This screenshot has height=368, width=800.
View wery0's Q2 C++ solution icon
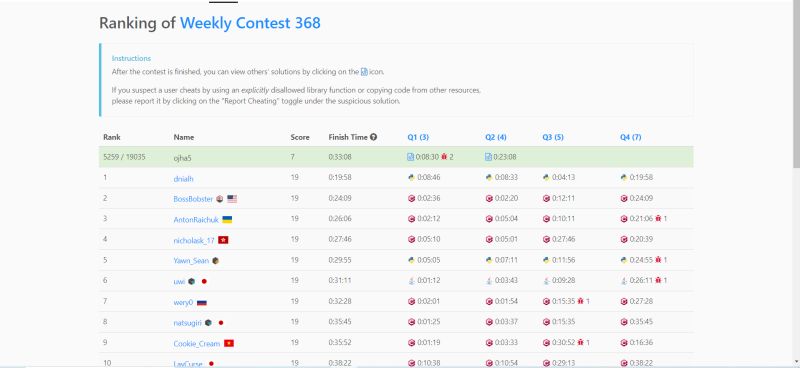click(489, 302)
